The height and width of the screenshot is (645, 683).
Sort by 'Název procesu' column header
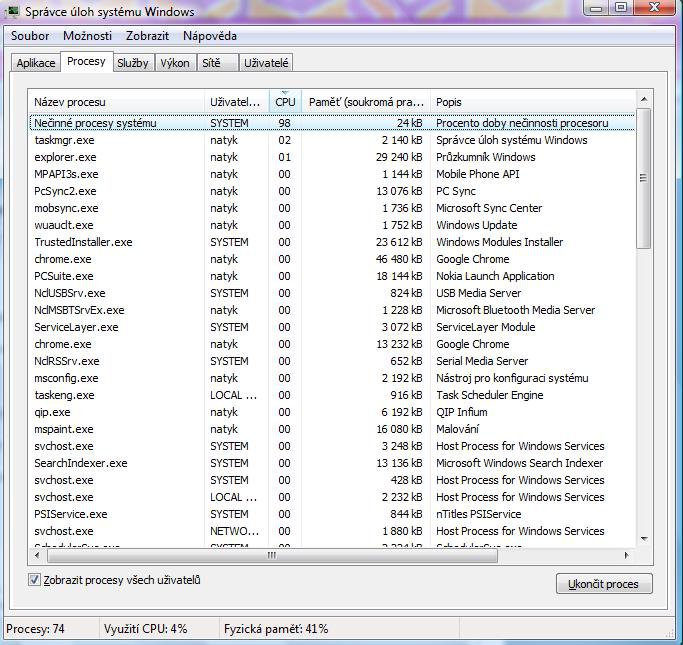click(116, 102)
